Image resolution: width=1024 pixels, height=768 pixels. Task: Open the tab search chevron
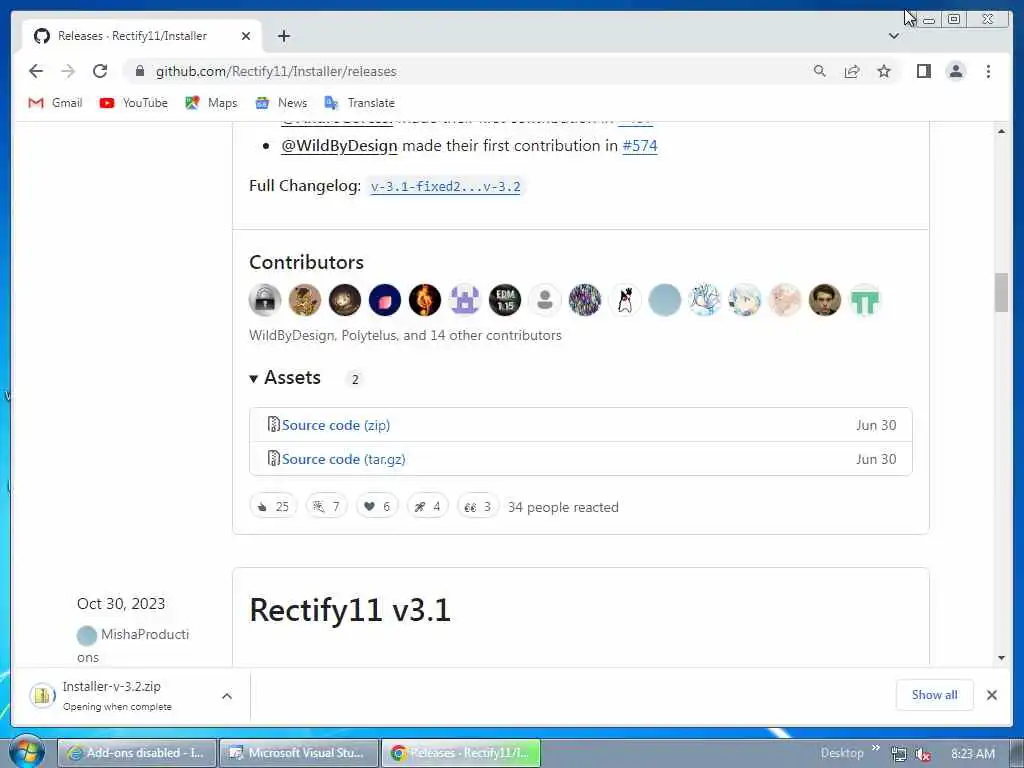(x=894, y=36)
